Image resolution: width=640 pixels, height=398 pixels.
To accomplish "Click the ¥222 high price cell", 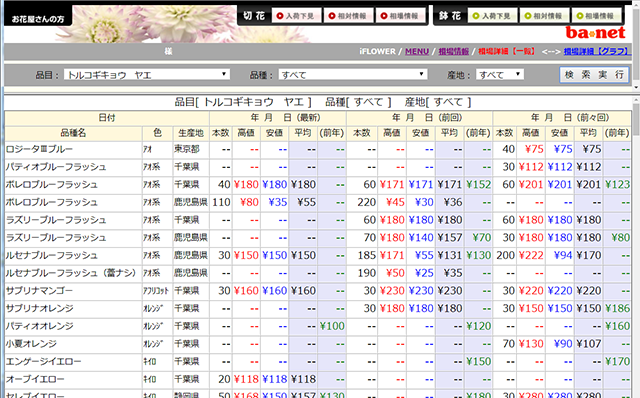I will click(531, 255).
